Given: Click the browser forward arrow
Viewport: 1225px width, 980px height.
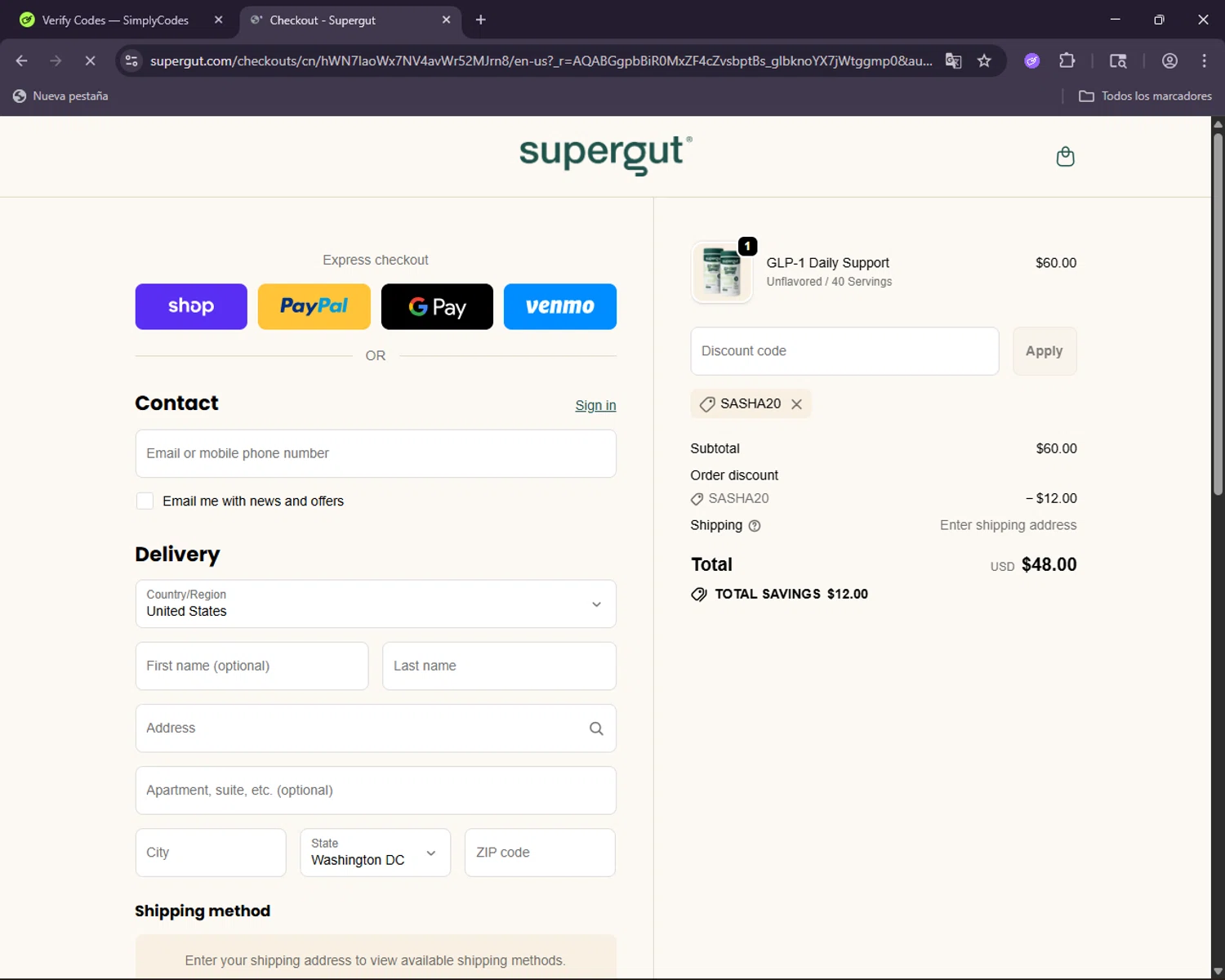Looking at the screenshot, I should tap(56, 60).
